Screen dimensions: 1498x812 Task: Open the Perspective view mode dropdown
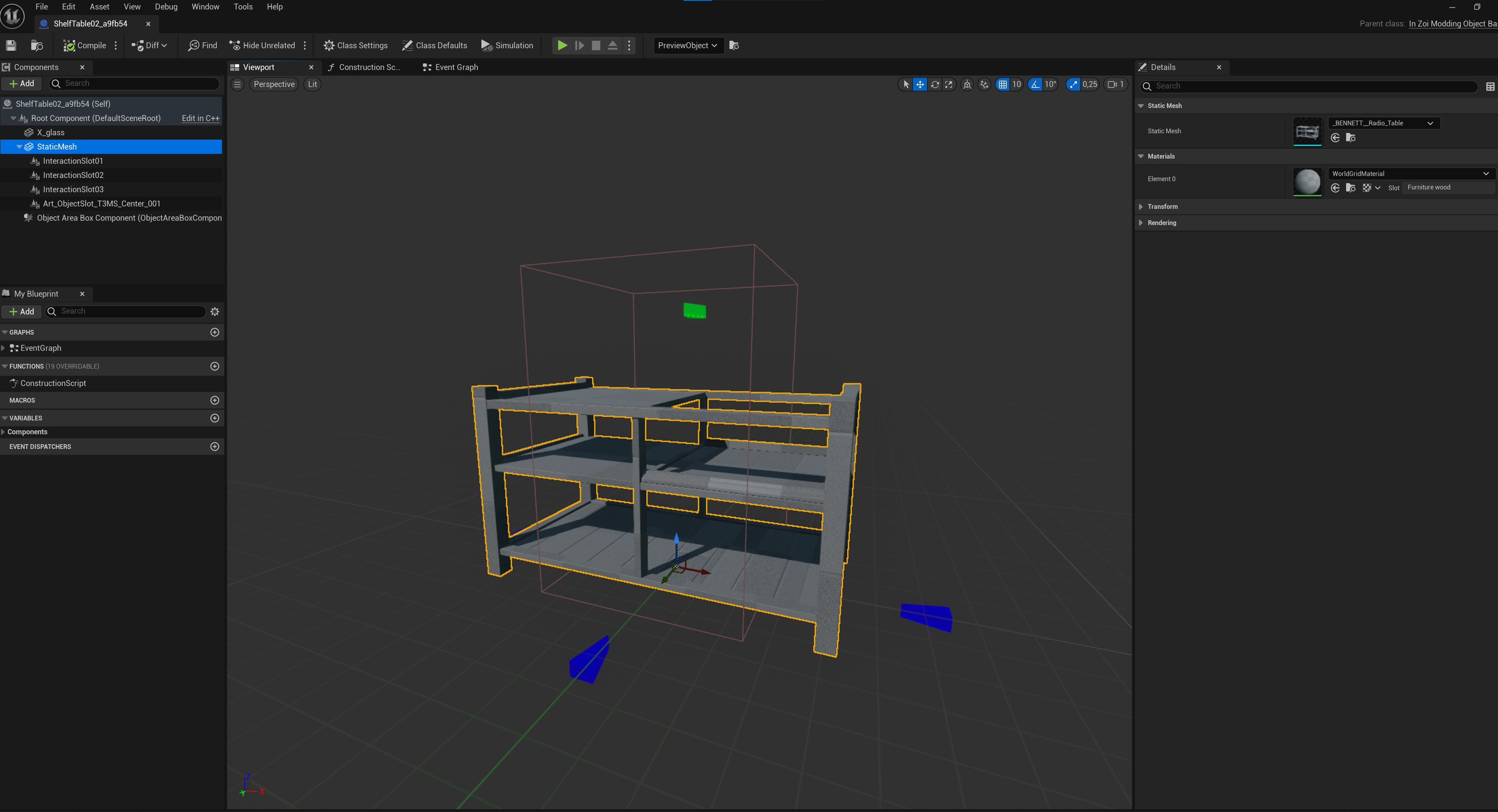[274, 84]
